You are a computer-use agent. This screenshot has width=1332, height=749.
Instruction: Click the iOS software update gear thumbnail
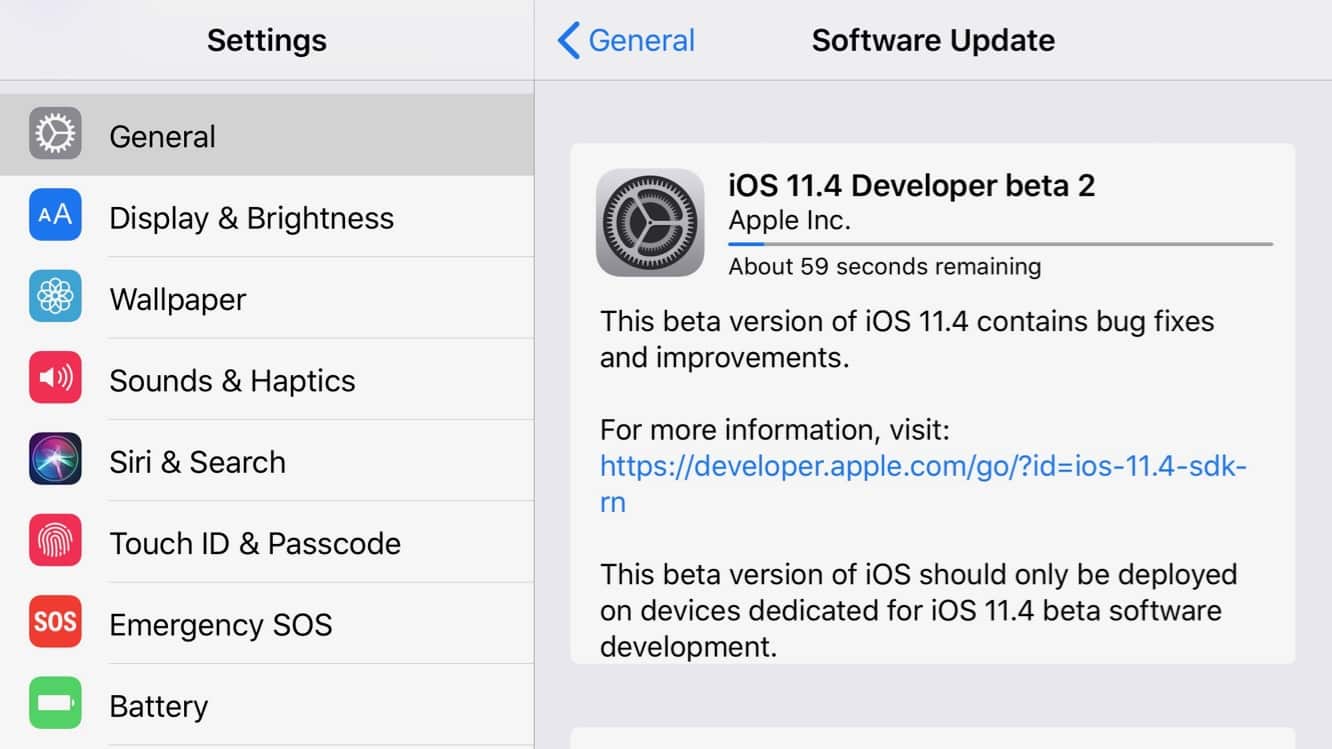[x=650, y=222]
